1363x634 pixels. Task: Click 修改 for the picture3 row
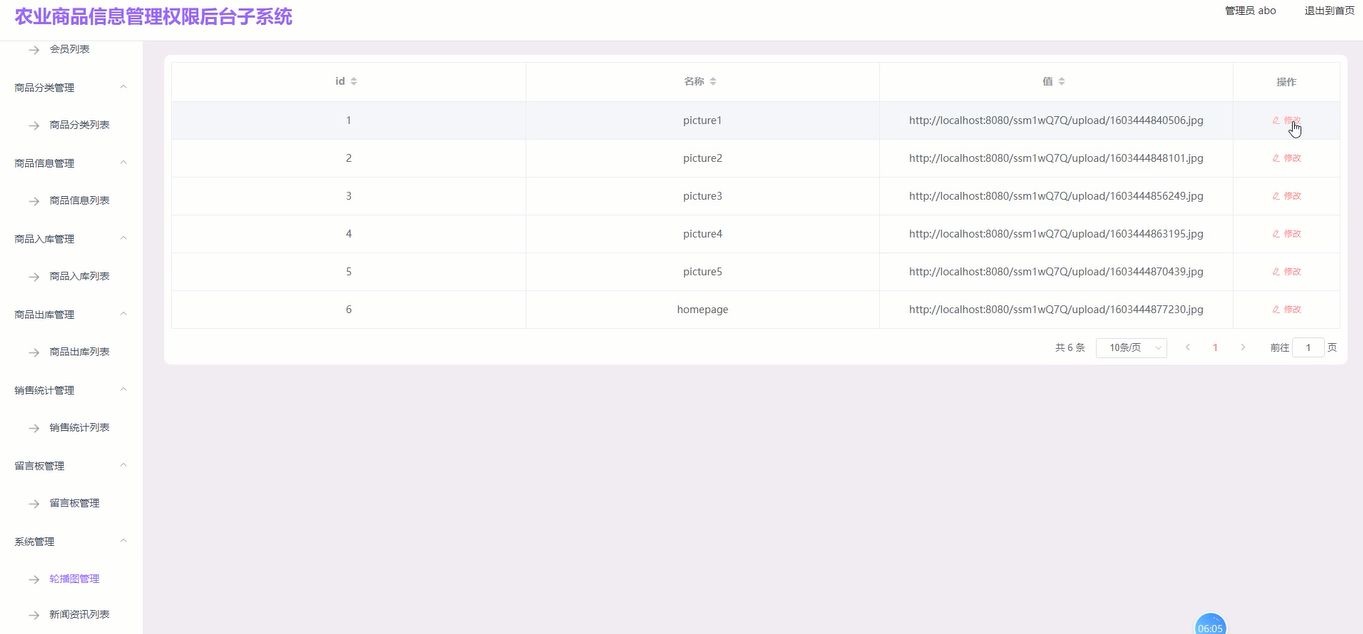[1286, 196]
